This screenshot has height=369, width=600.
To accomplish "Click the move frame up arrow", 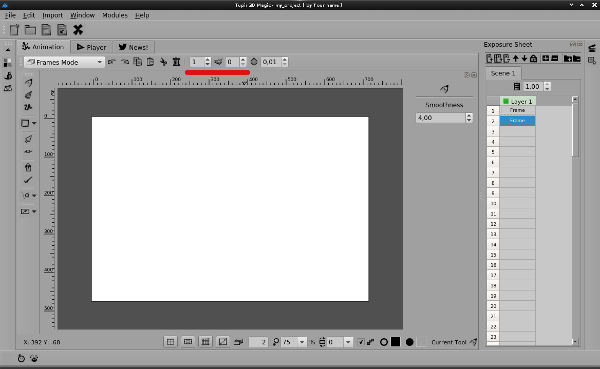I will point(515,59).
